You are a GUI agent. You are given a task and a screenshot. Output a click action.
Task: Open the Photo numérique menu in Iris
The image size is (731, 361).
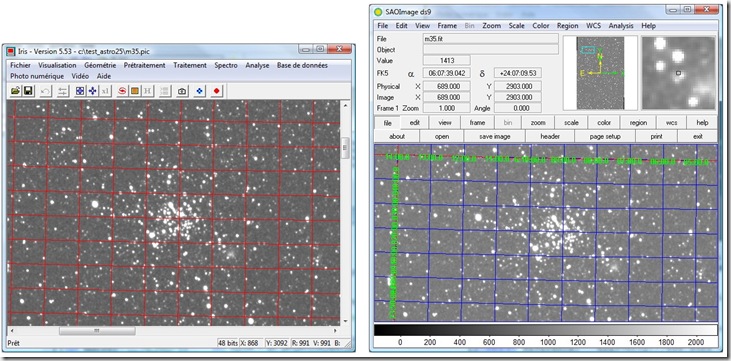(37, 76)
